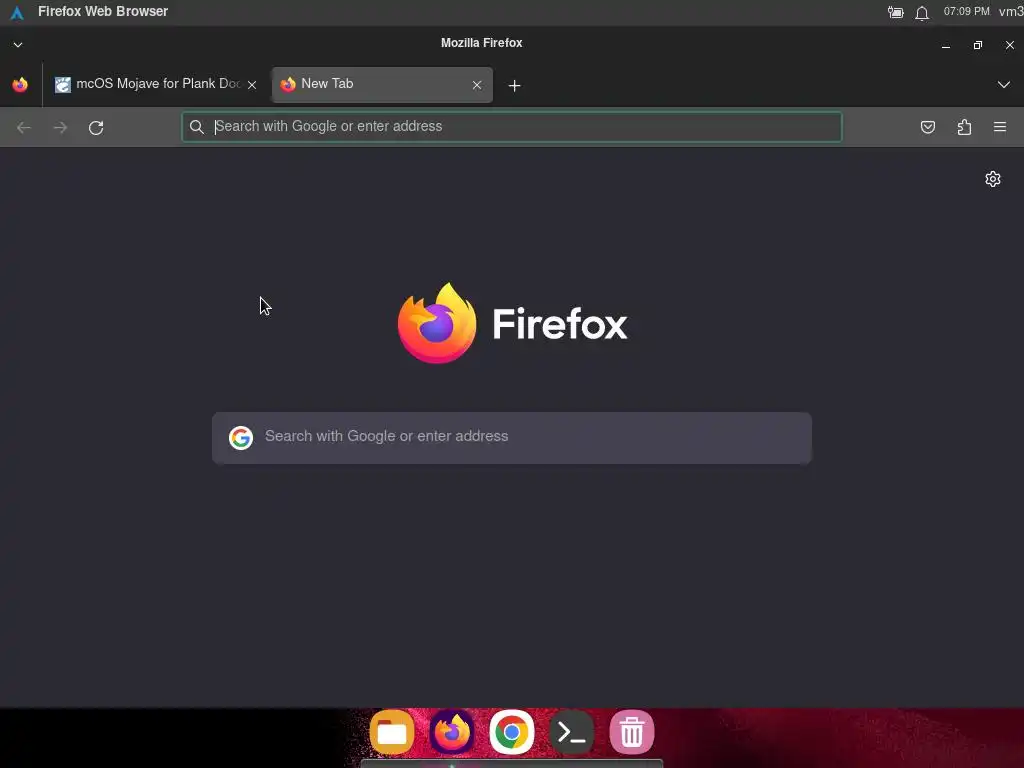Close the mcOS Mojave tab
The width and height of the screenshot is (1024, 768).
pyautogui.click(x=252, y=85)
